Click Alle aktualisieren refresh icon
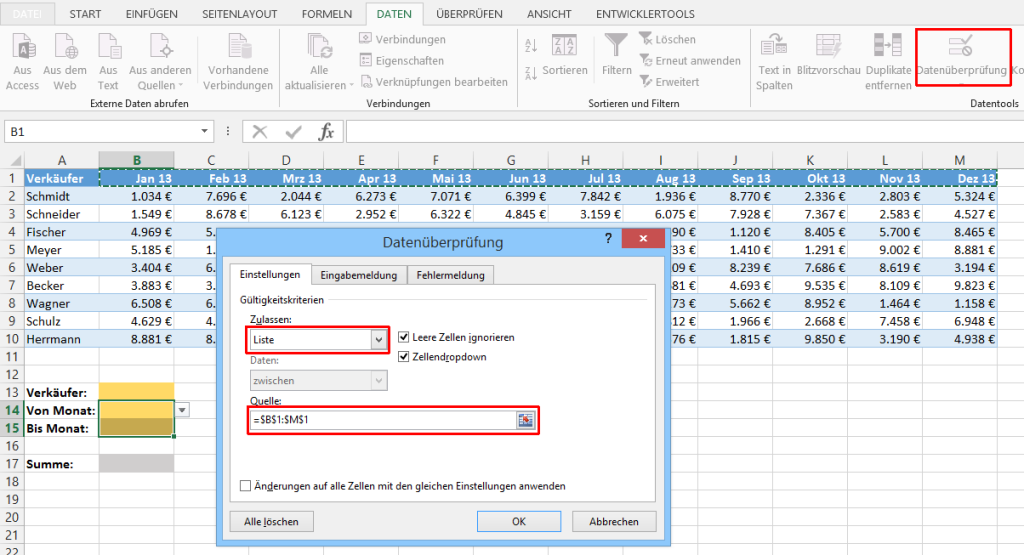Image resolution: width=1024 pixels, height=555 pixels. 319,47
